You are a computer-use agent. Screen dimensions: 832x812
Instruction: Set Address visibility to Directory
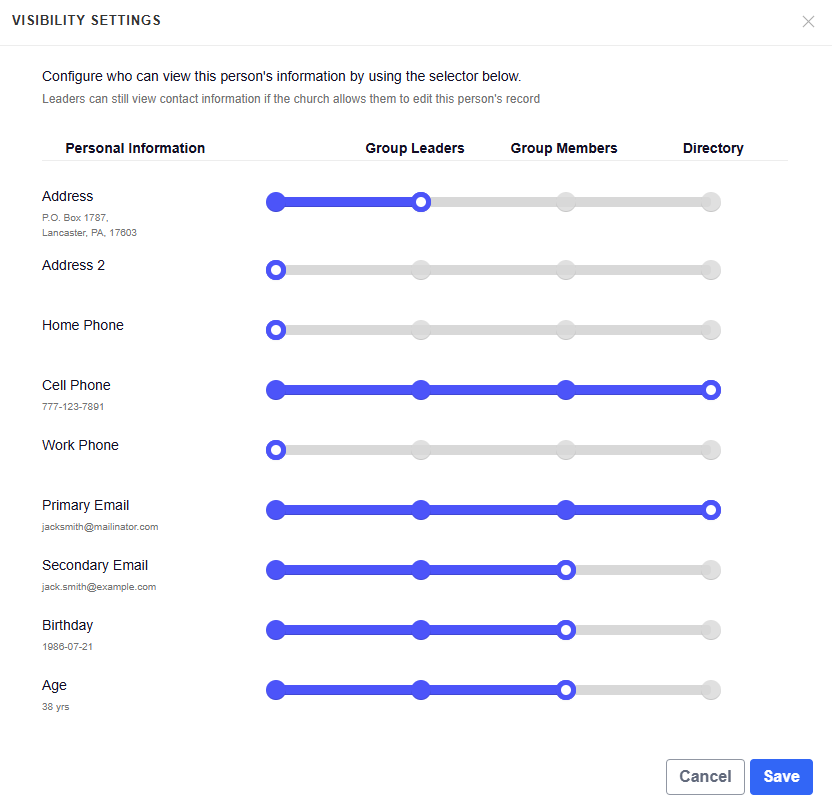710,202
